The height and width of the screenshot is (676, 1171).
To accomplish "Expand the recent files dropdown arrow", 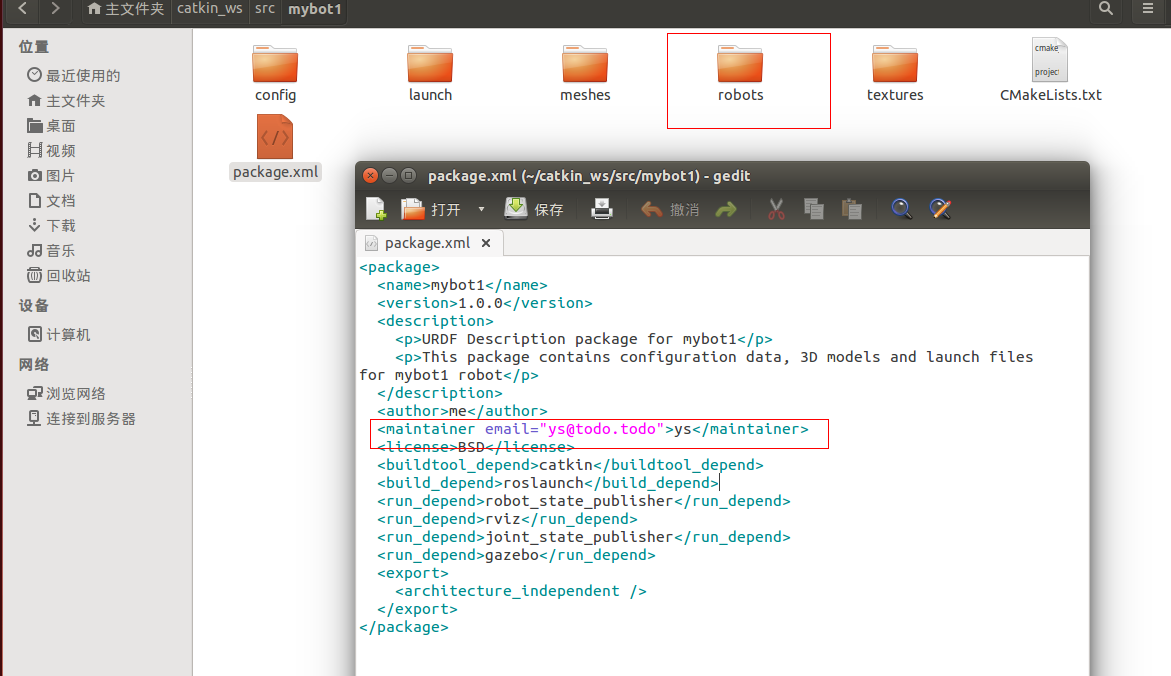I will pyautogui.click(x=482, y=209).
